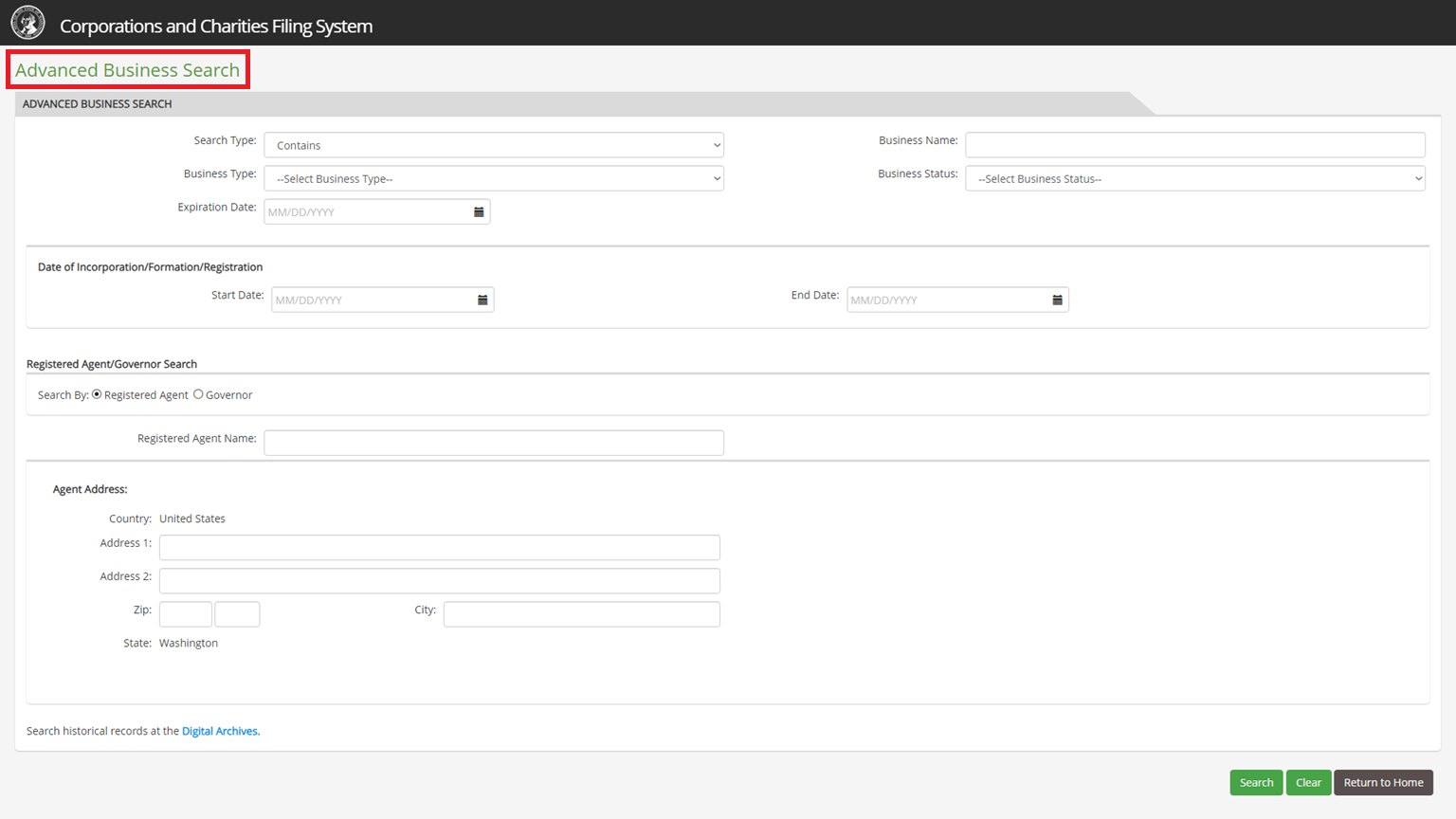Click the Address 1 input field
Image resolution: width=1456 pixels, height=819 pixels.
tap(439, 548)
